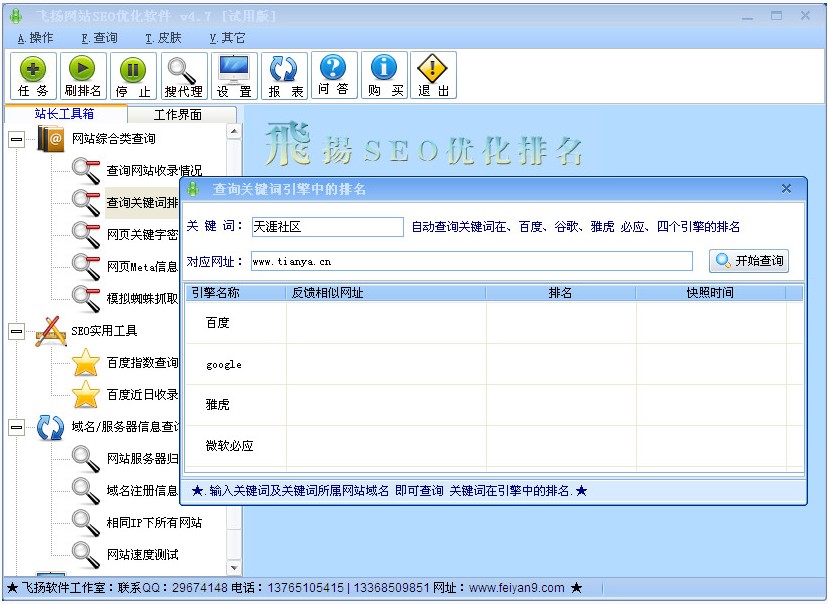The image size is (828, 604).
Task: Click the 关键词 input field
Action: click(x=327, y=227)
